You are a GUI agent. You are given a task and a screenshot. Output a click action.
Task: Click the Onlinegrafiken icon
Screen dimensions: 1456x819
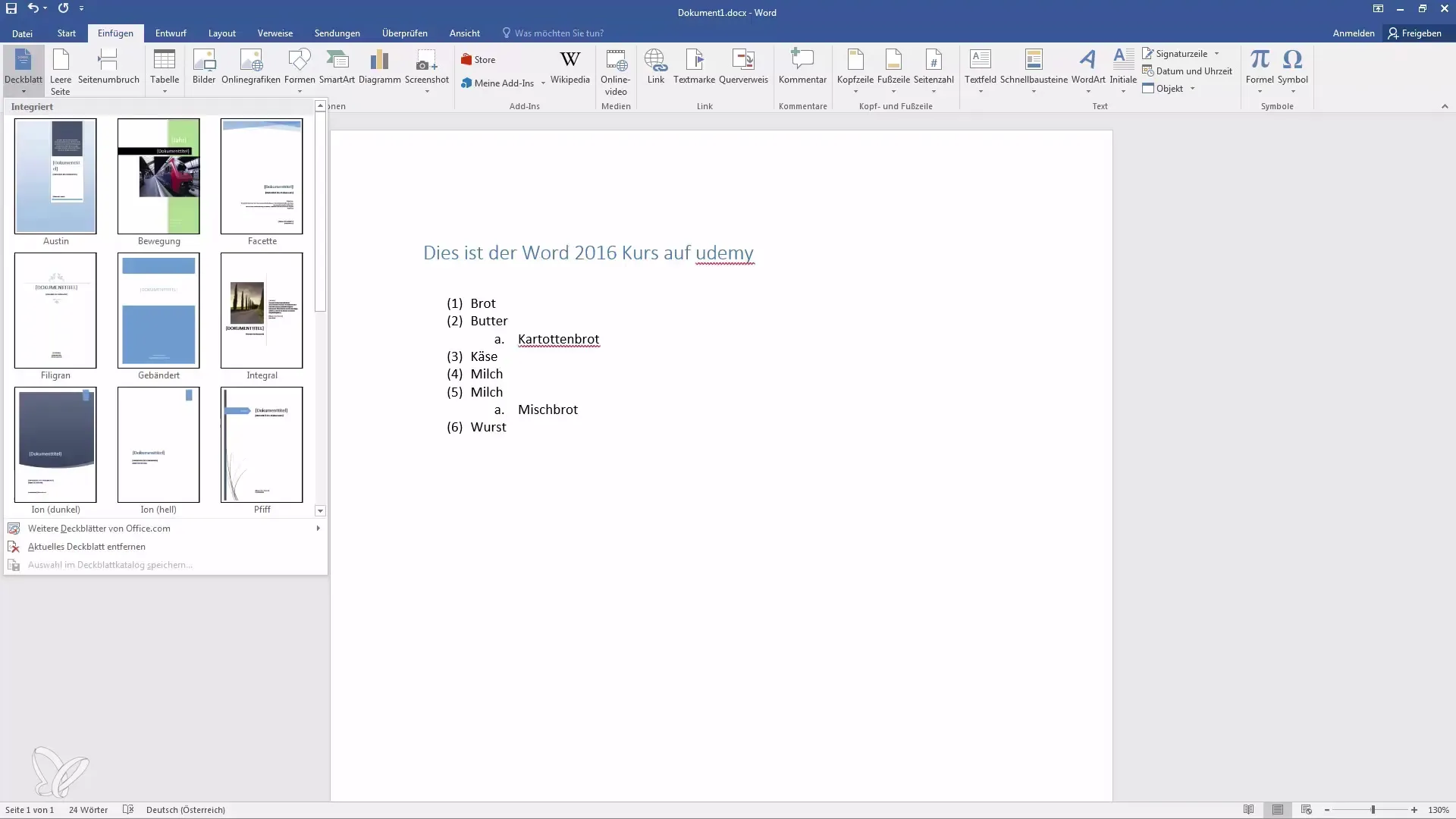pyautogui.click(x=251, y=67)
